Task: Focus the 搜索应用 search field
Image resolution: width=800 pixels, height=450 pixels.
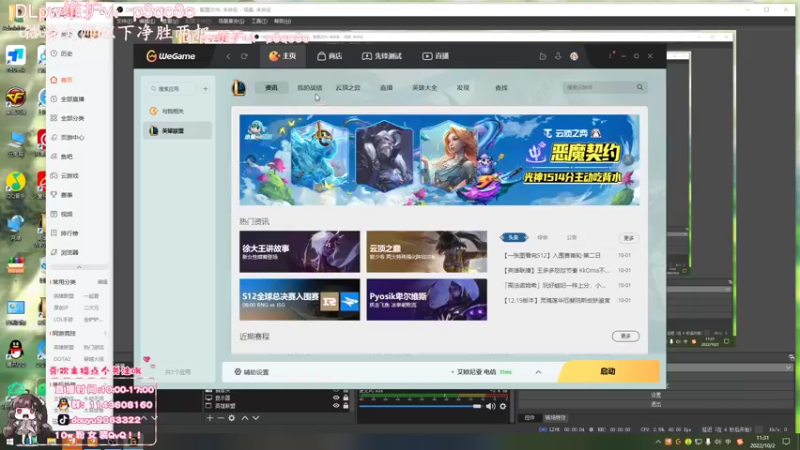Action: (x=171, y=89)
